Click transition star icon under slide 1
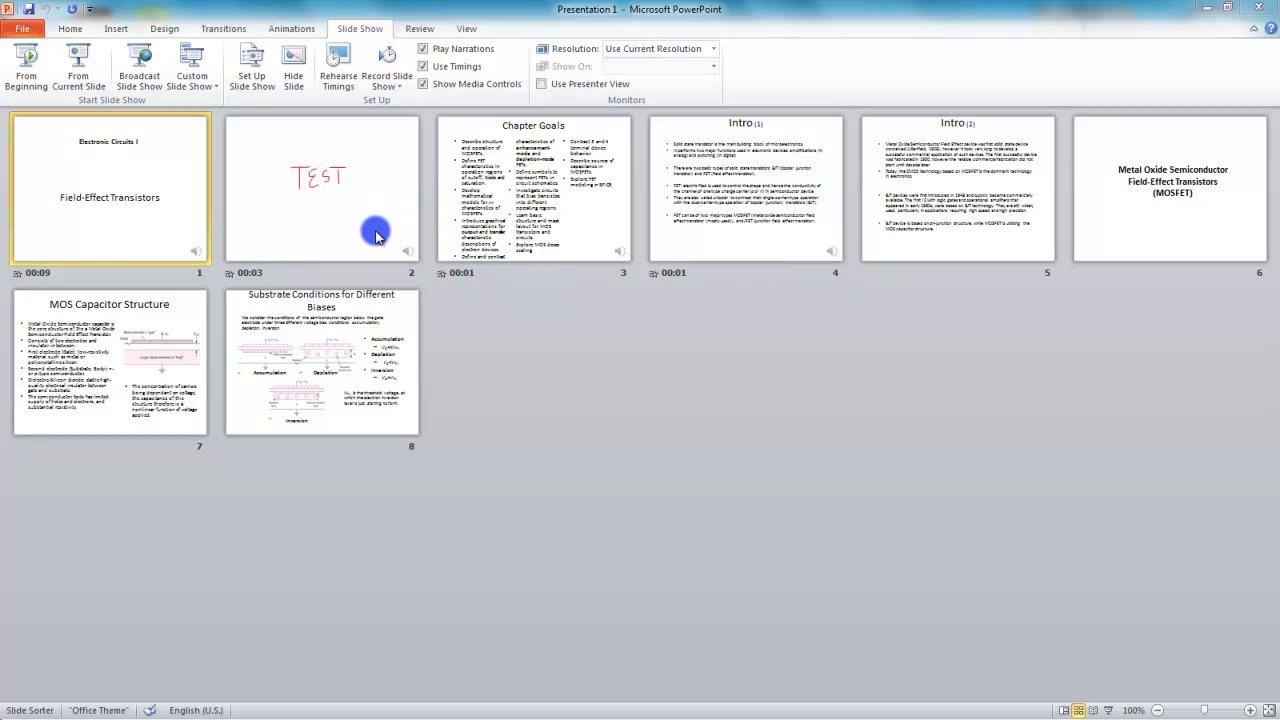This screenshot has height=720, width=1280. [18, 273]
